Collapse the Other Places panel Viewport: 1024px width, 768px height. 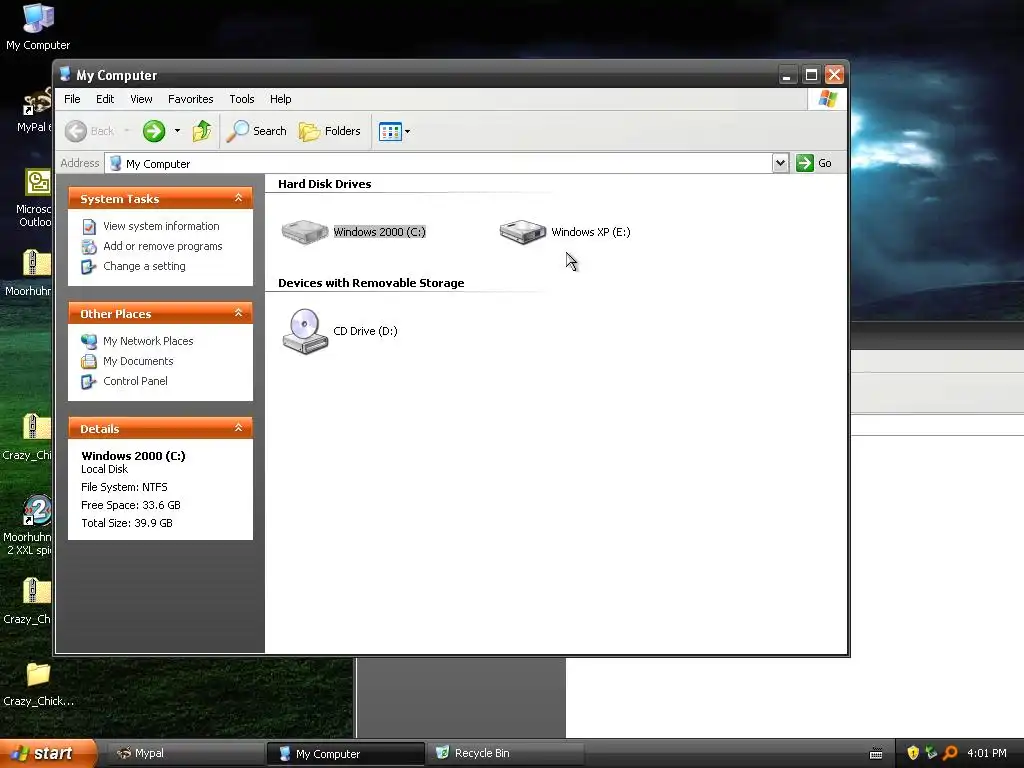238,313
